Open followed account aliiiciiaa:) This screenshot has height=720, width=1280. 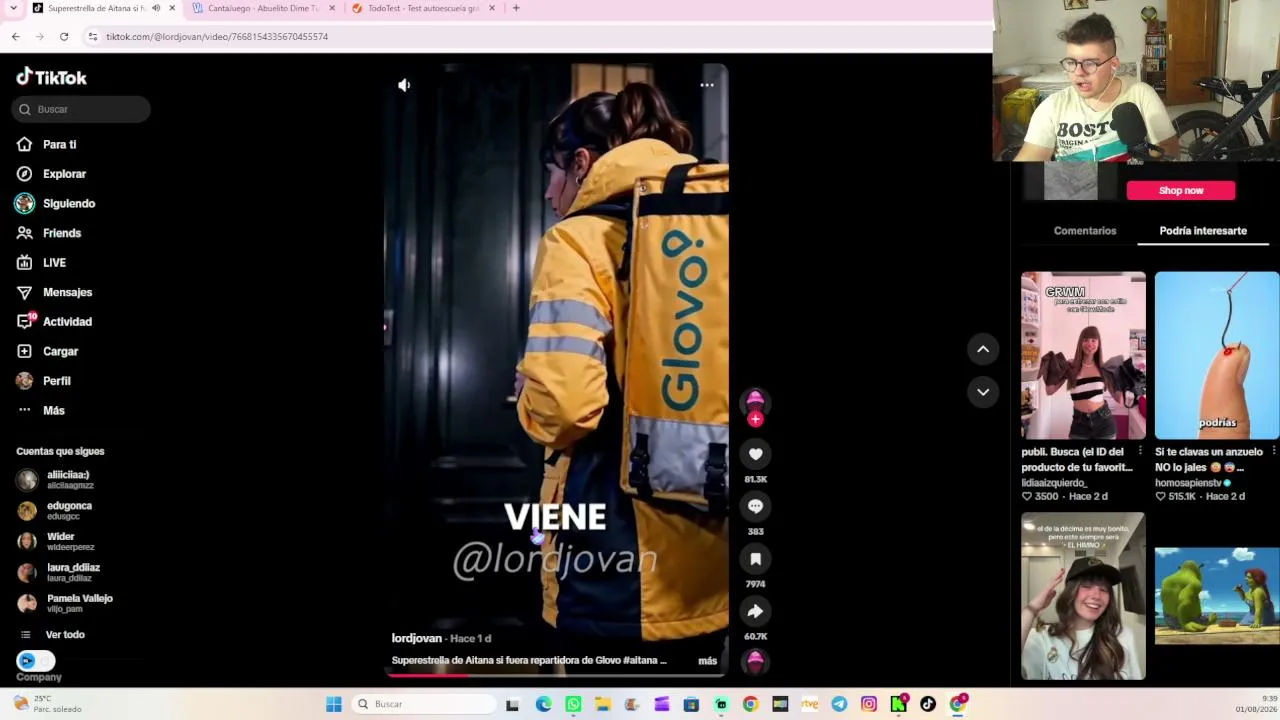(x=55, y=480)
